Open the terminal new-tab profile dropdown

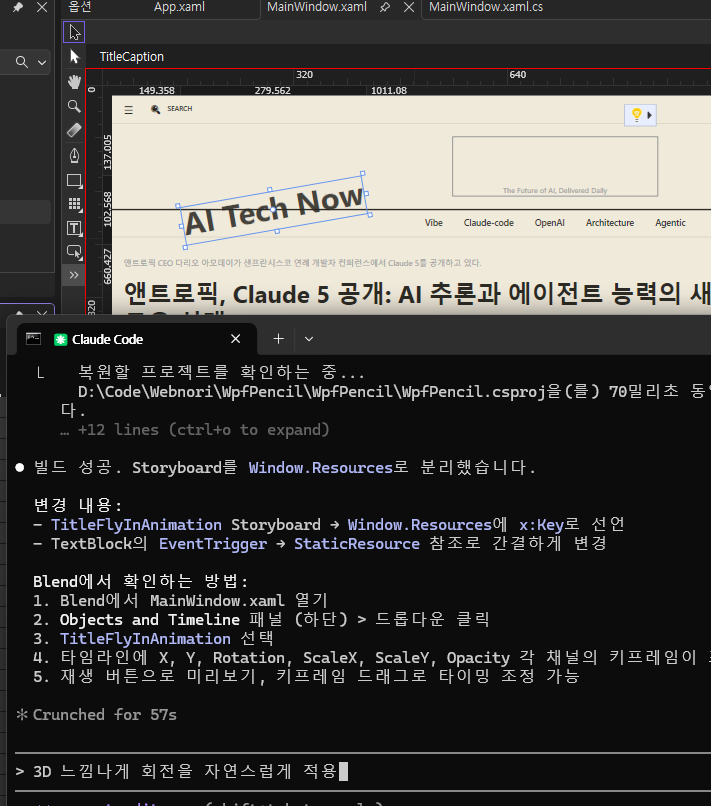tap(309, 339)
